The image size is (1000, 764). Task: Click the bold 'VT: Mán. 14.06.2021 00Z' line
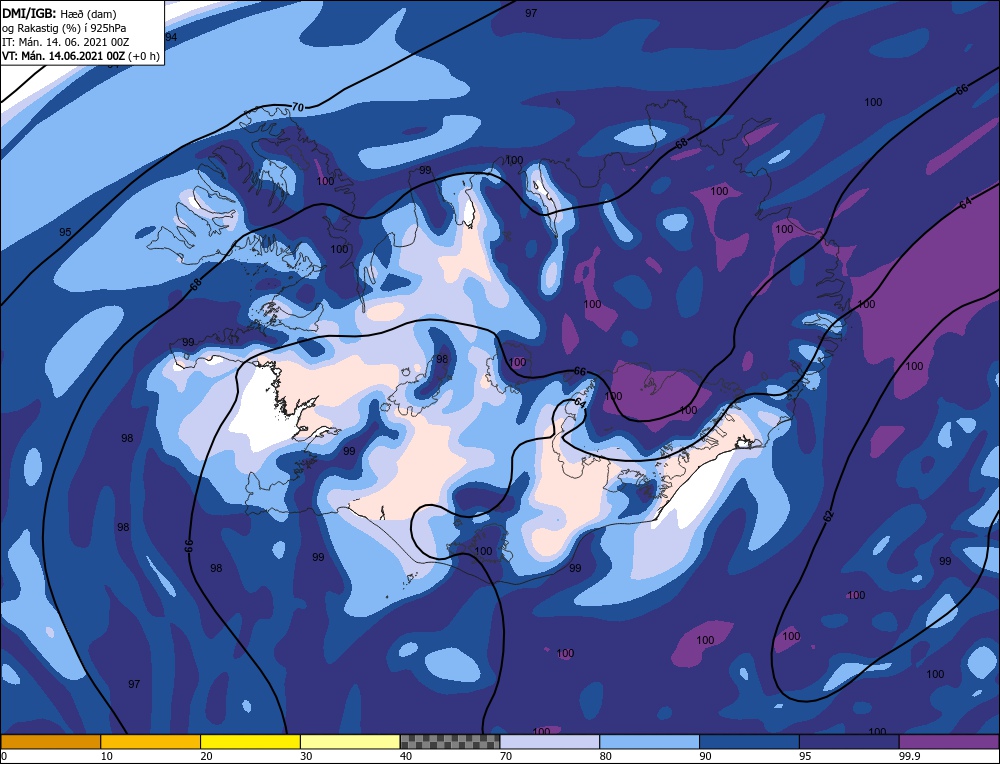pos(64,56)
